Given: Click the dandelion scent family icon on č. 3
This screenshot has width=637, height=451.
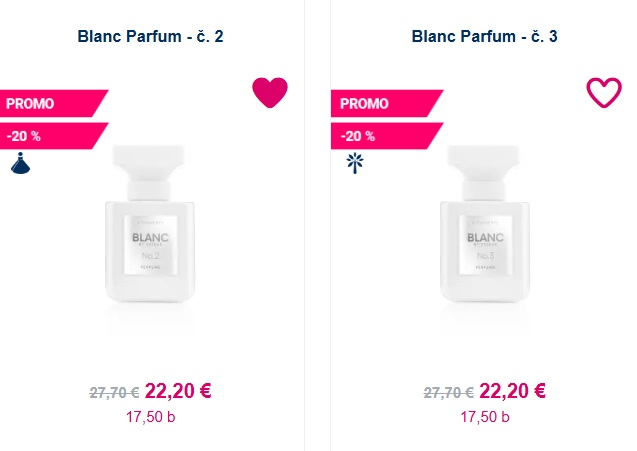Looking at the screenshot, I should coord(355,163).
